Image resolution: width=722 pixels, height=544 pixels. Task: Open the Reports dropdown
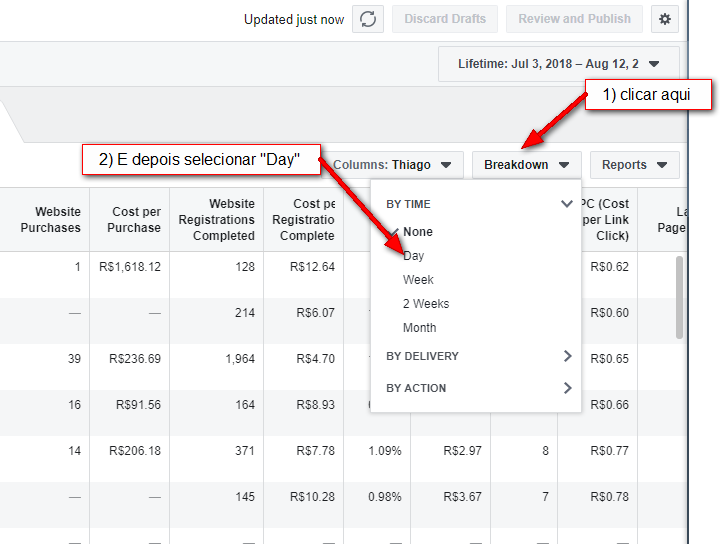point(634,165)
